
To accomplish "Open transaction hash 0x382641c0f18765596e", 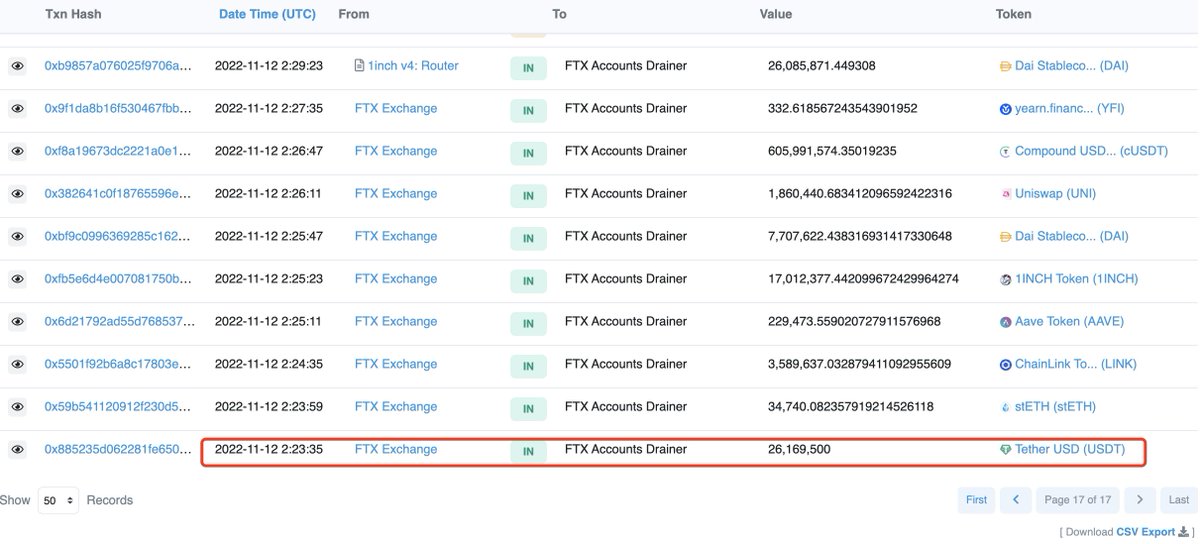I will point(117,193).
